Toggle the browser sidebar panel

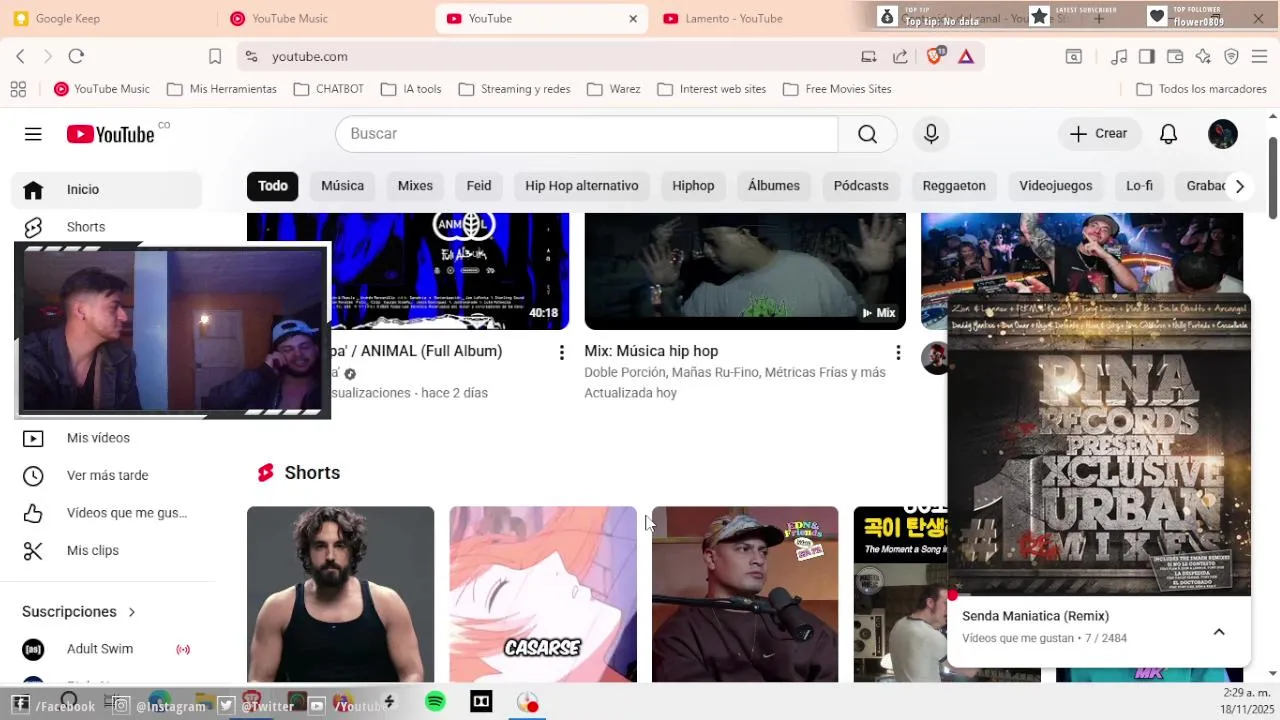pos(1147,57)
